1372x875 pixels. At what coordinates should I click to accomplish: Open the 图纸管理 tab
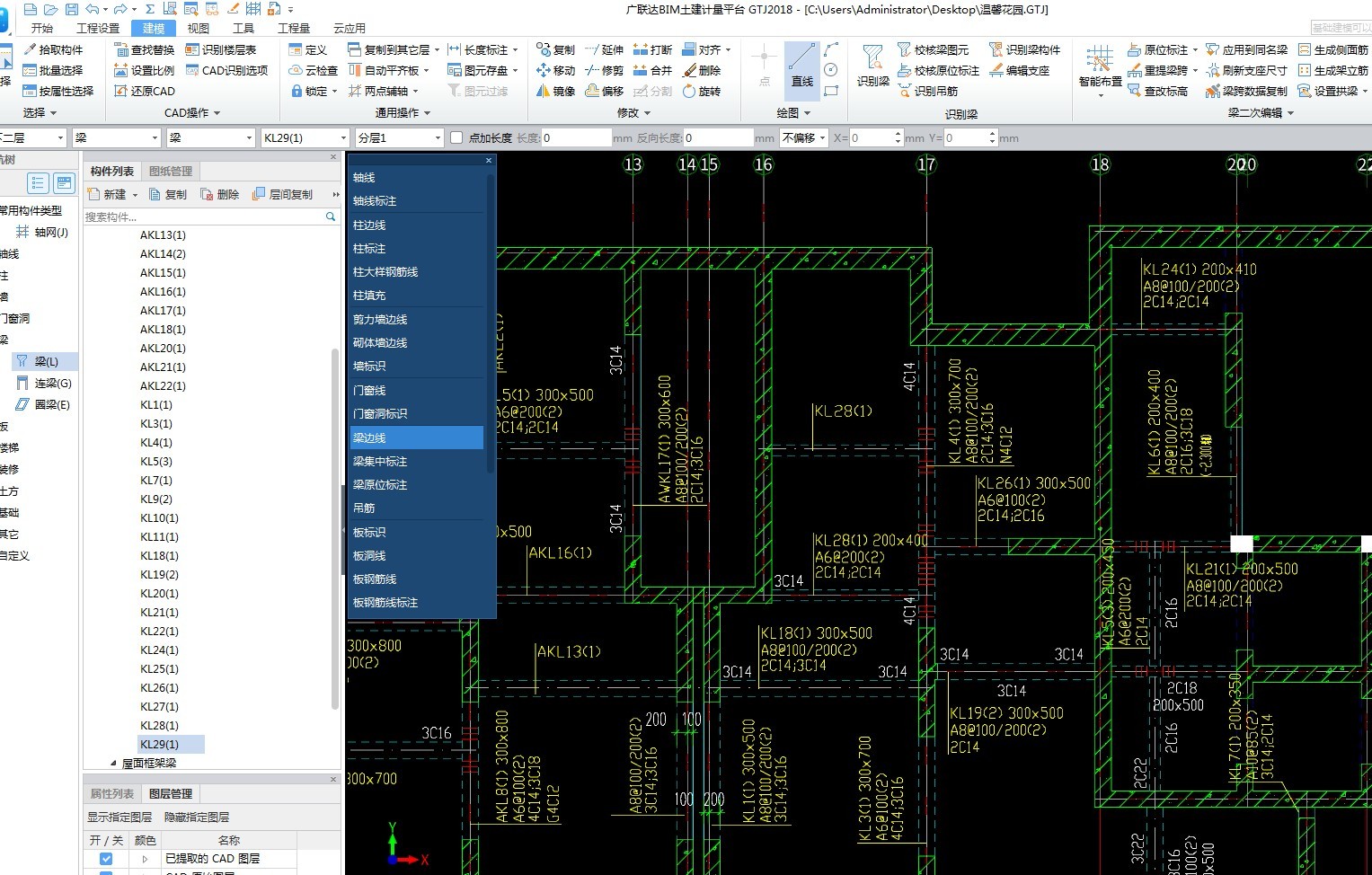pos(171,171)
